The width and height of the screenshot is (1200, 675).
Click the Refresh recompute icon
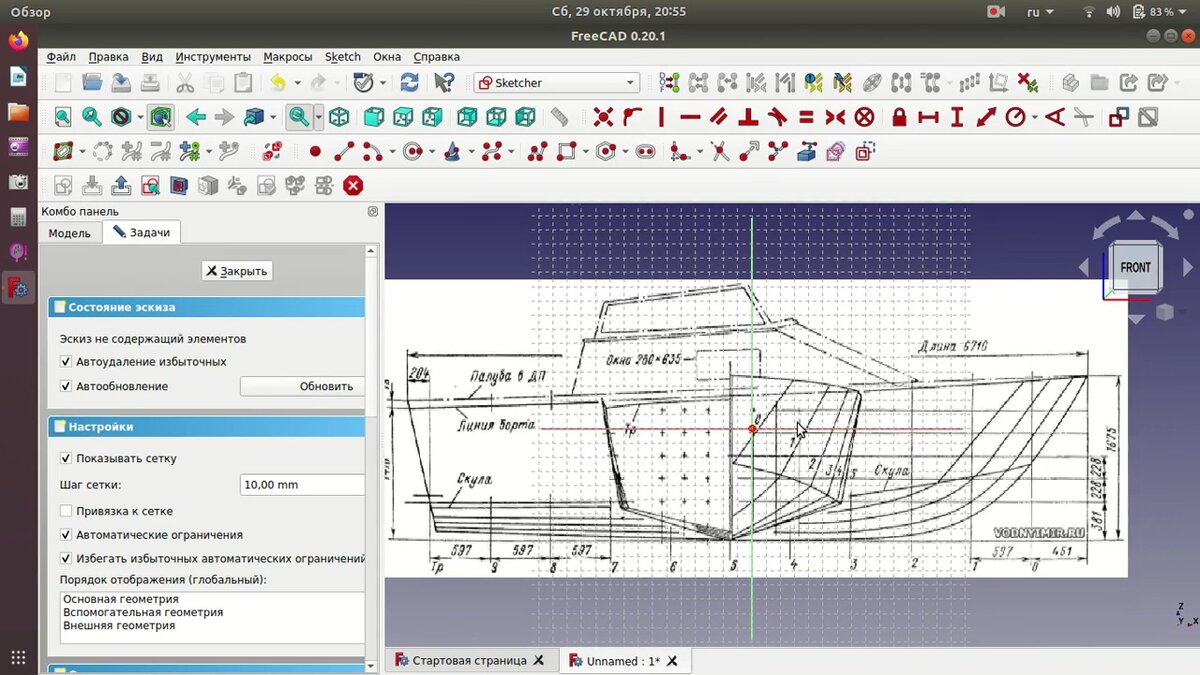click(409, 83)
